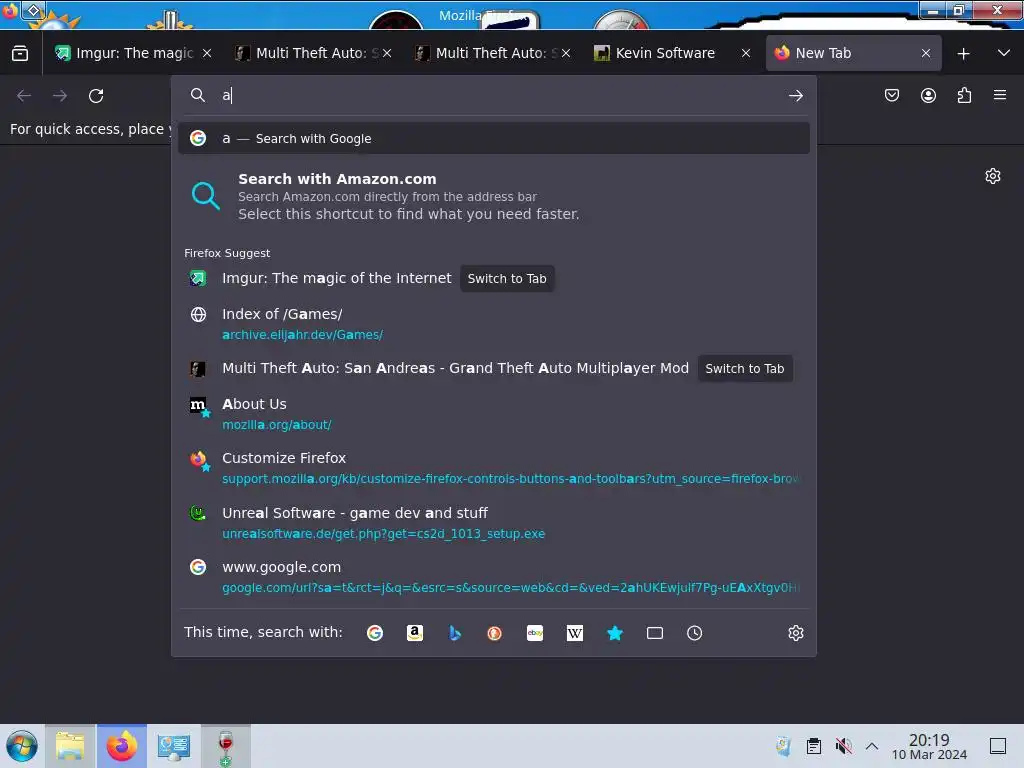This screenshot has width=1024, height=768.
Task: Click Switch to Tab for Imgur
Action: tap(507, 279)
